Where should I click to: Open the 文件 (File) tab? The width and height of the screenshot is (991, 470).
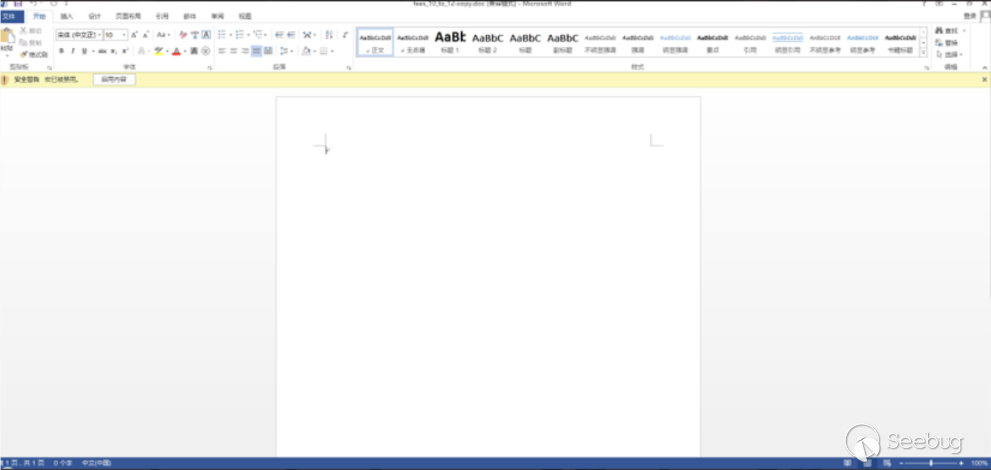click(12, 16)
